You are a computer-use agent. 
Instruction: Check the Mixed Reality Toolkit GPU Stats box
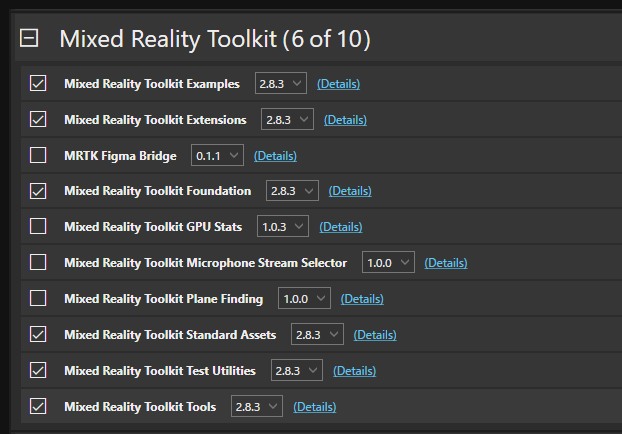click(x=38, y=227)
